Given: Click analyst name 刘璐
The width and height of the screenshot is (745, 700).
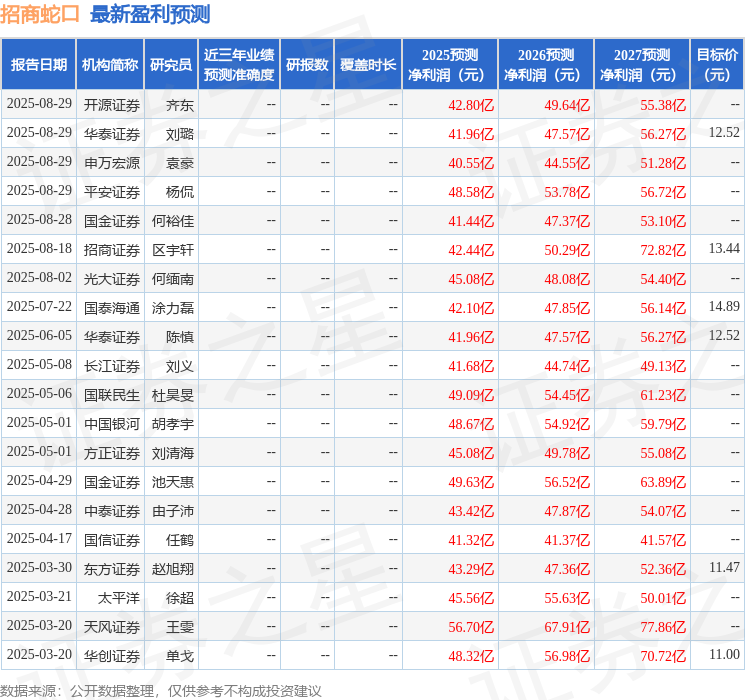Looking at the screenshot, I should pyautogui.click(x=180, y=134).
